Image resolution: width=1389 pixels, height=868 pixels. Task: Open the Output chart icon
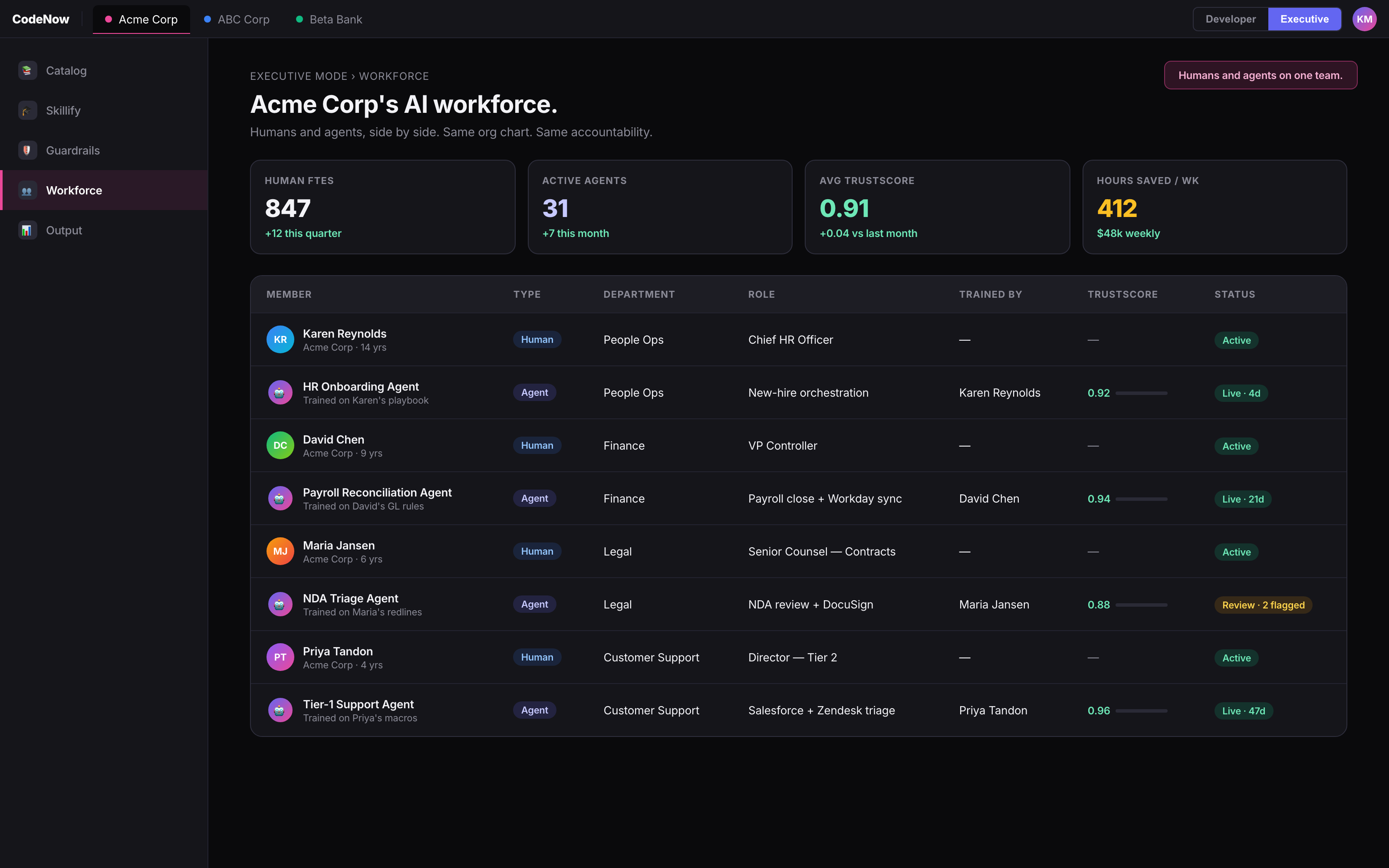(x=27, y=230)
